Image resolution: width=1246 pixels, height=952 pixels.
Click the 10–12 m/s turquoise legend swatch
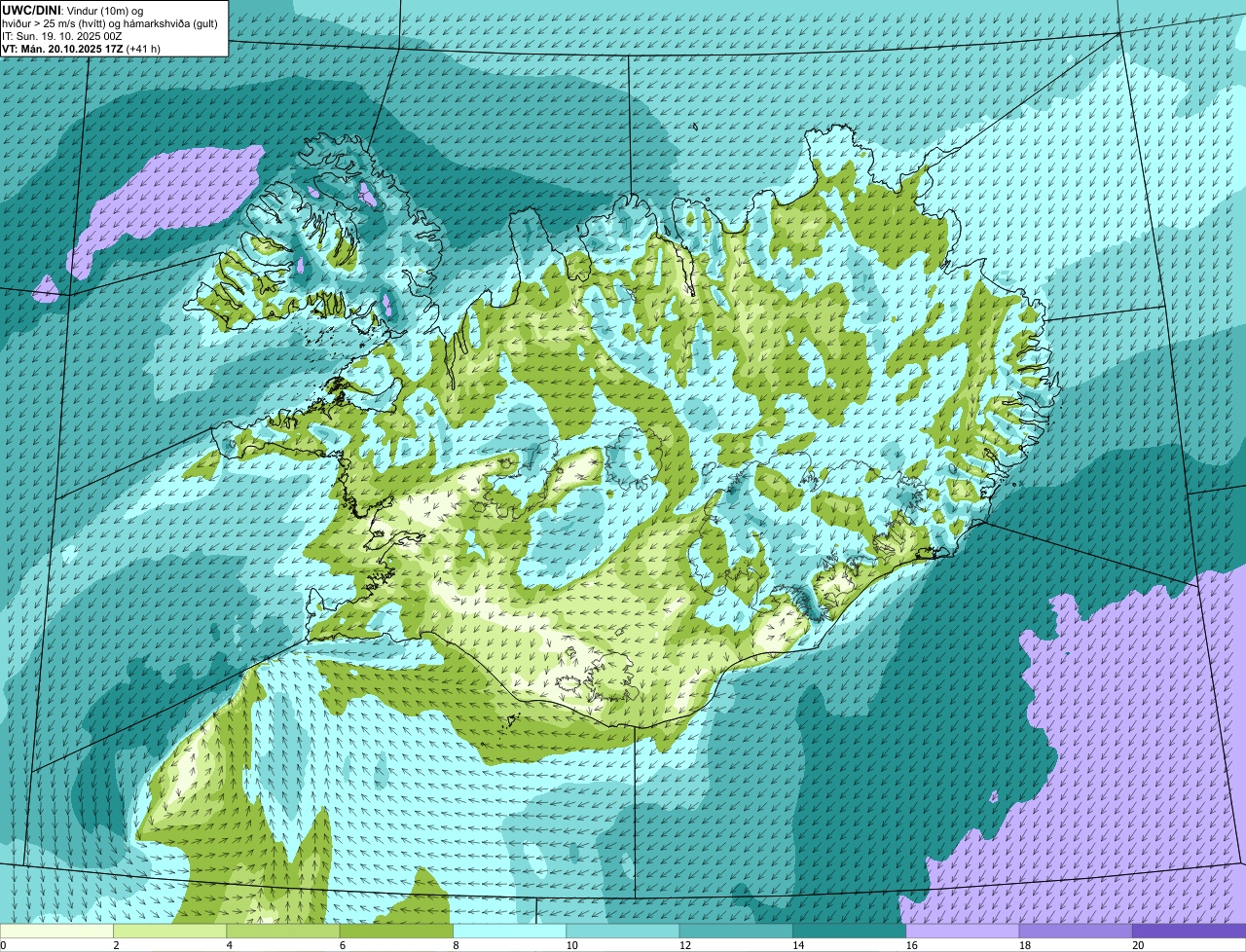pyautogui.click(x=622, y=931)
